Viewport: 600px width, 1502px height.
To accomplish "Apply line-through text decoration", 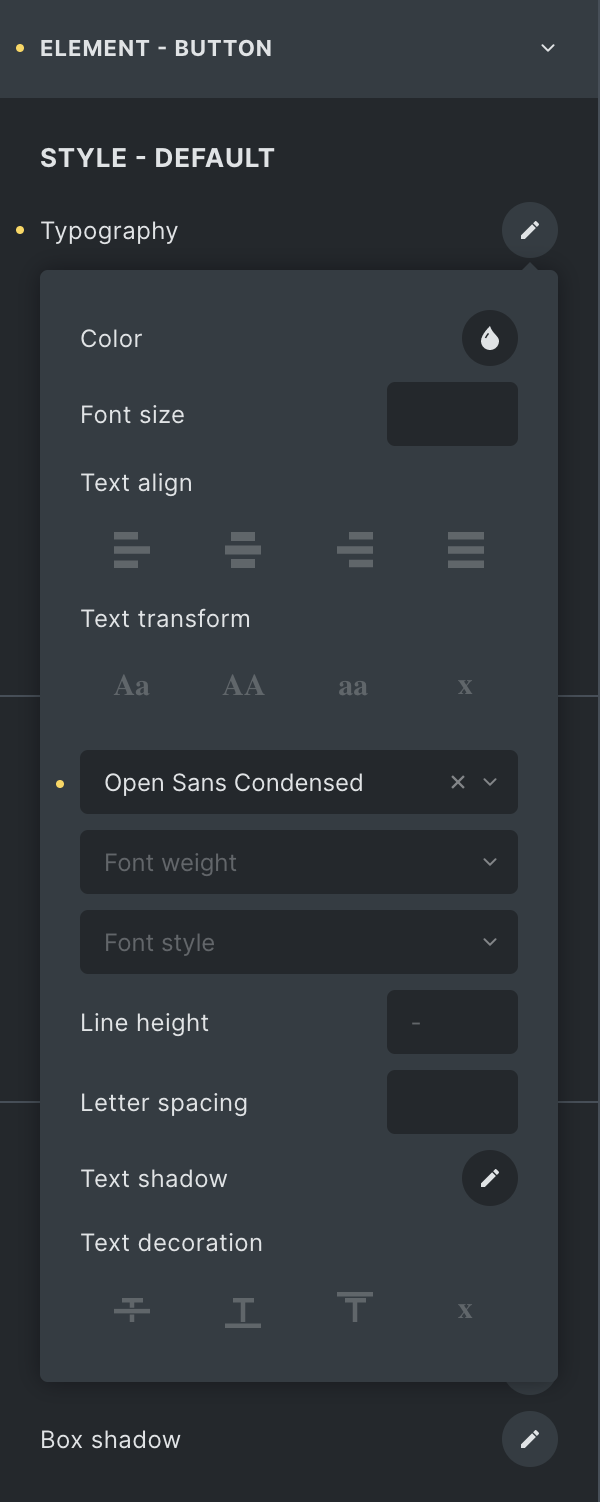I will pyautogui.click(x=132, y=1310).
